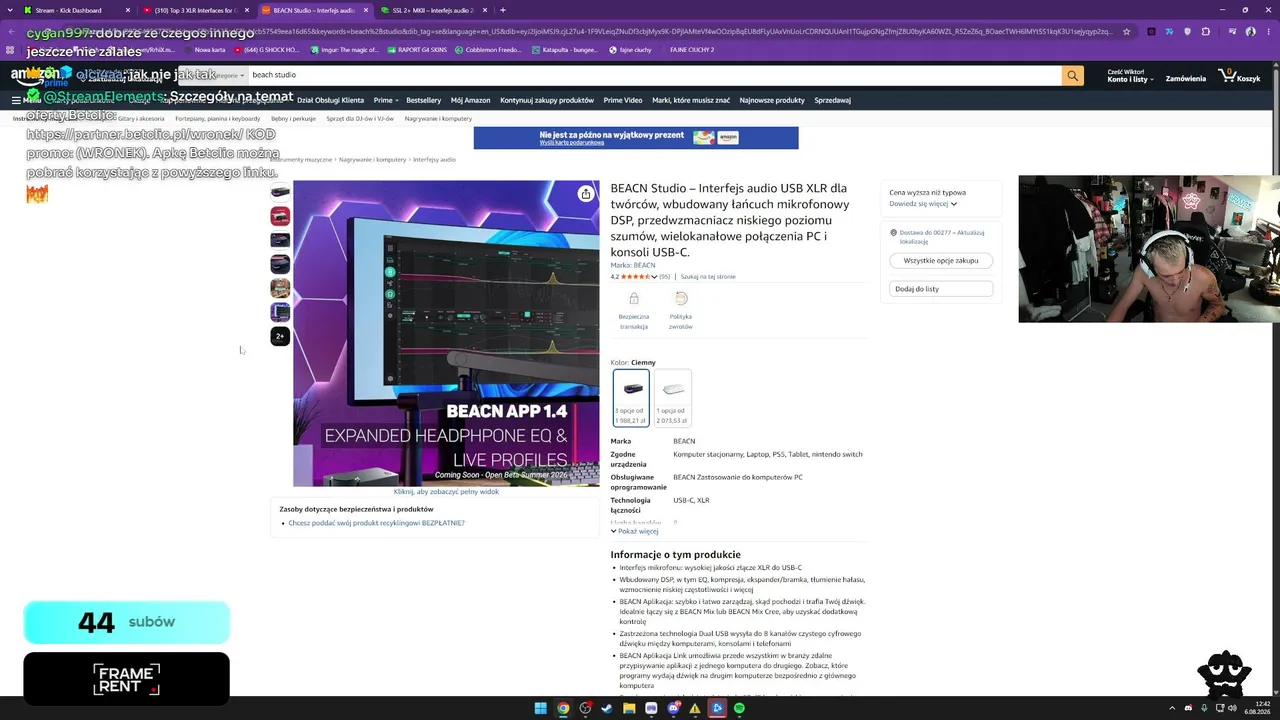Screen dimensions: 1280x720
Task: Open Mój Amazon in the navigation bar
Action: tap(471, 100)
